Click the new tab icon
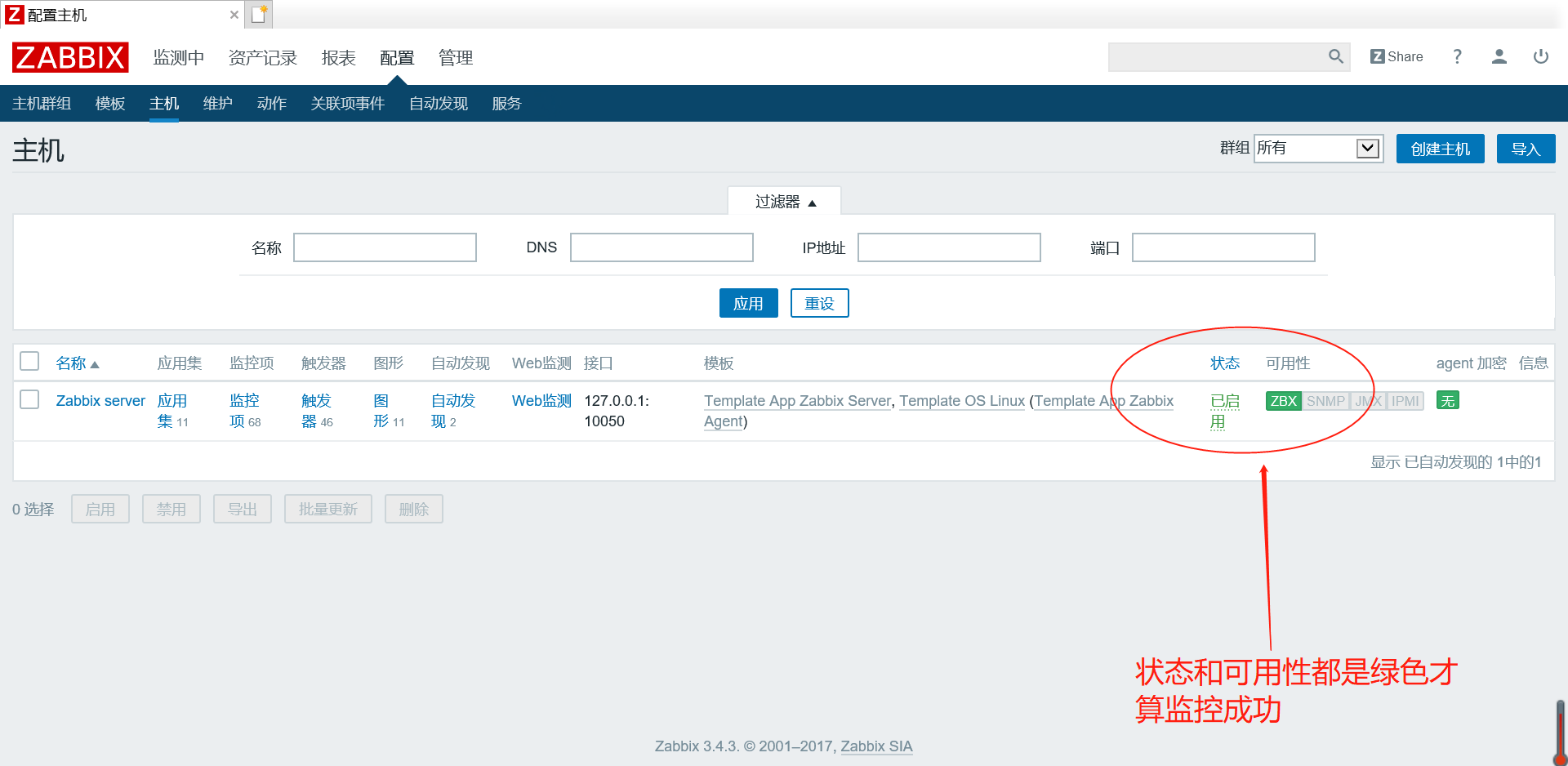Screen dimensions: 1568x766 coord(259,15)
